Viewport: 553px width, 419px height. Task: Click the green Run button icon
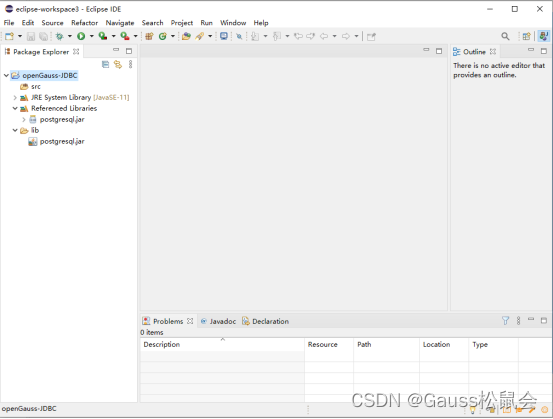click(x=81, y=36)
